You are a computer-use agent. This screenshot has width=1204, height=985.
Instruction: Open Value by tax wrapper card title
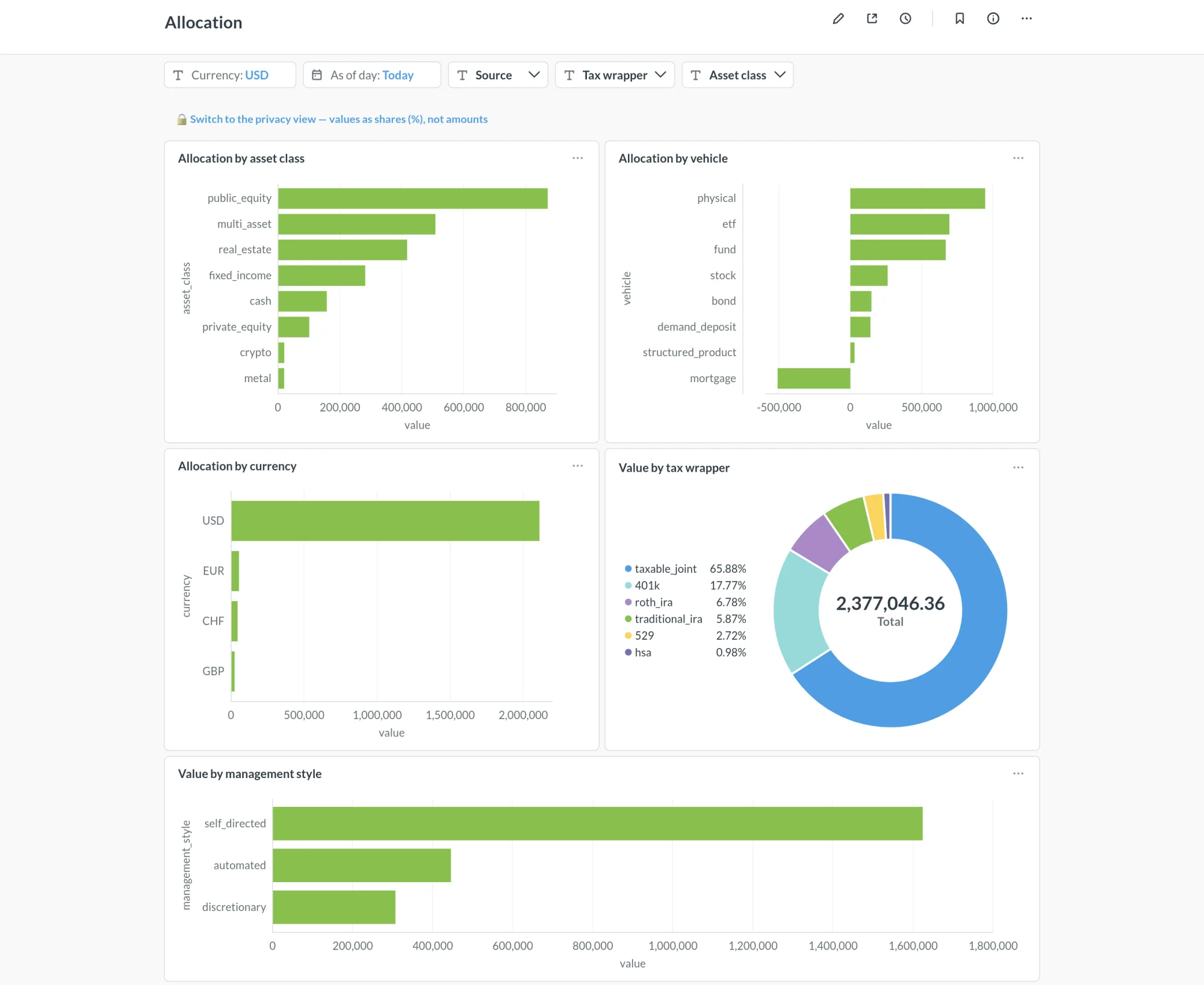coord(674,468)
